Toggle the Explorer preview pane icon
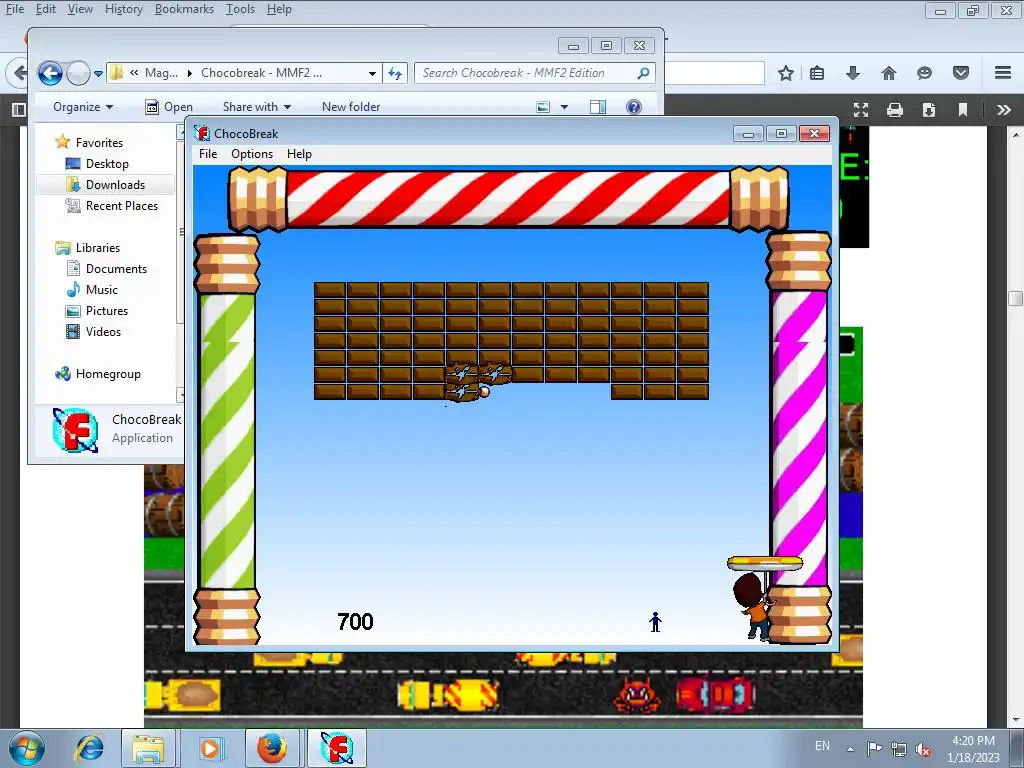 click(x=598, y=107)
